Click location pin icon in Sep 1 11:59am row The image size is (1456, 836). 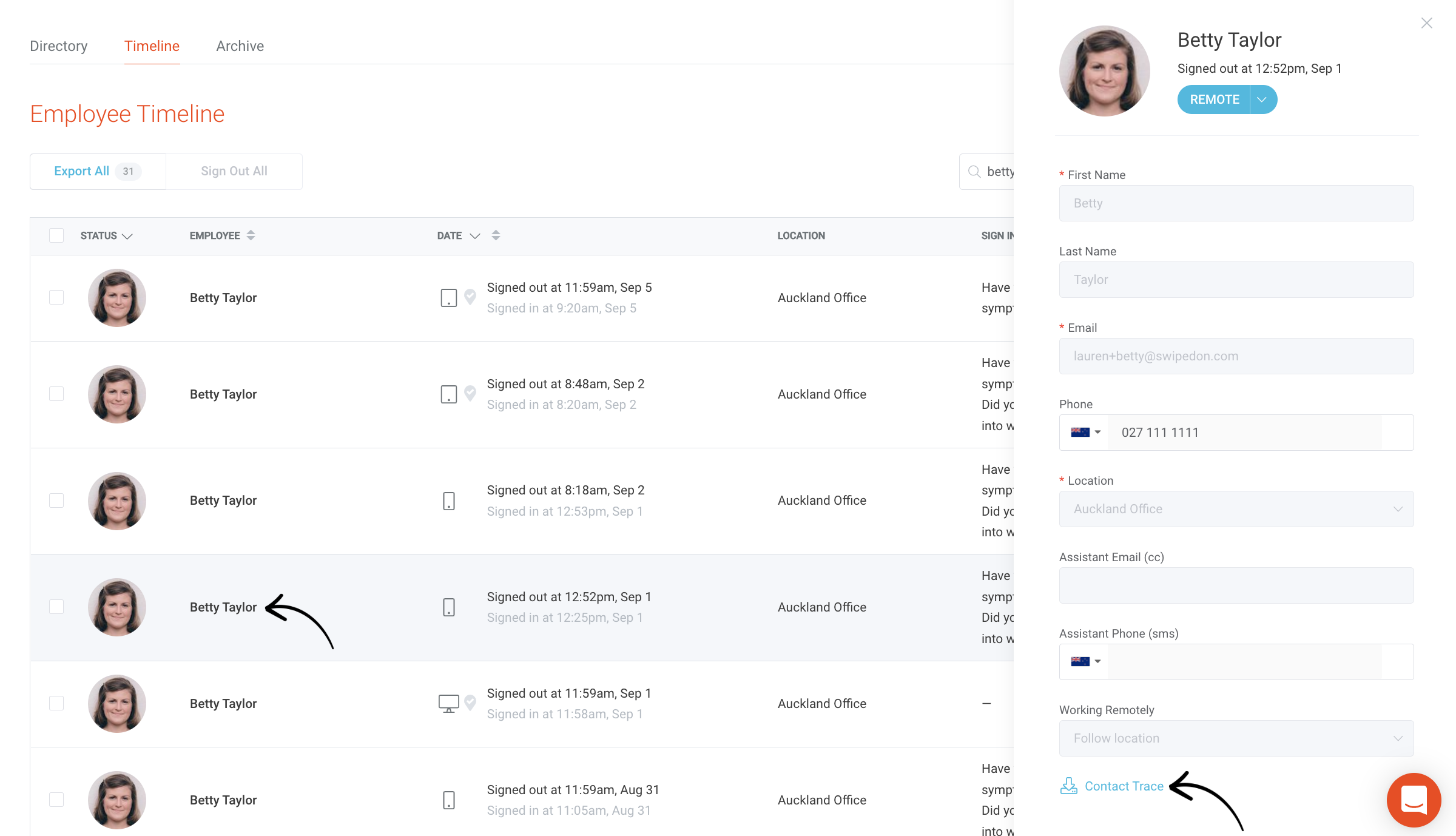(470, 703)
